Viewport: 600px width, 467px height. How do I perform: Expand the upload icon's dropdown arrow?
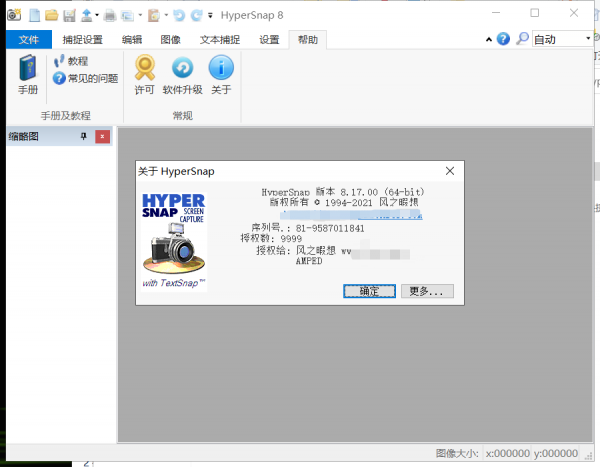point(97,15)
